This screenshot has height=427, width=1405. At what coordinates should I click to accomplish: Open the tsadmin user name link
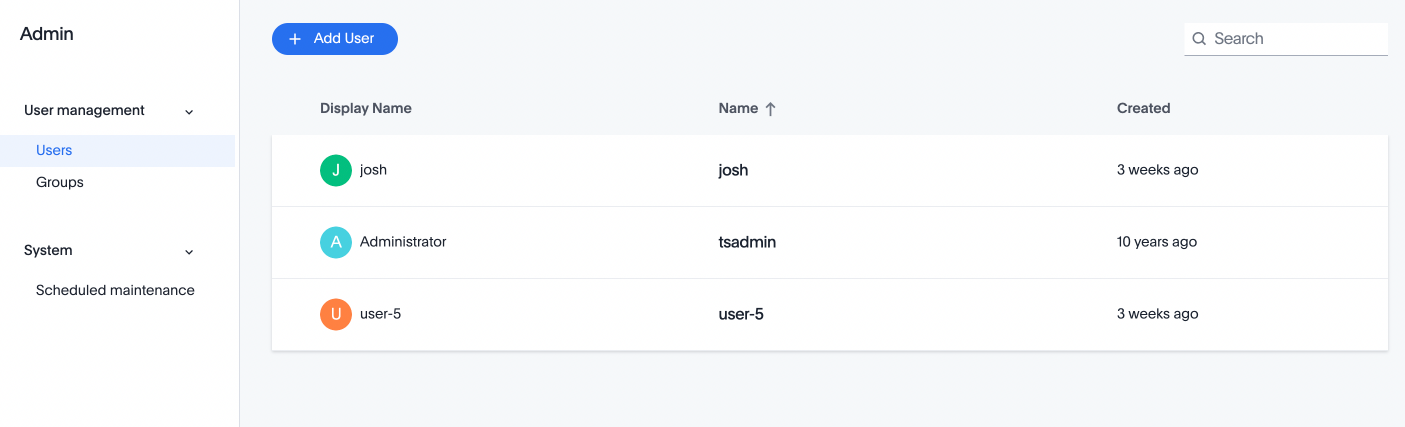(x=747, y=242)
